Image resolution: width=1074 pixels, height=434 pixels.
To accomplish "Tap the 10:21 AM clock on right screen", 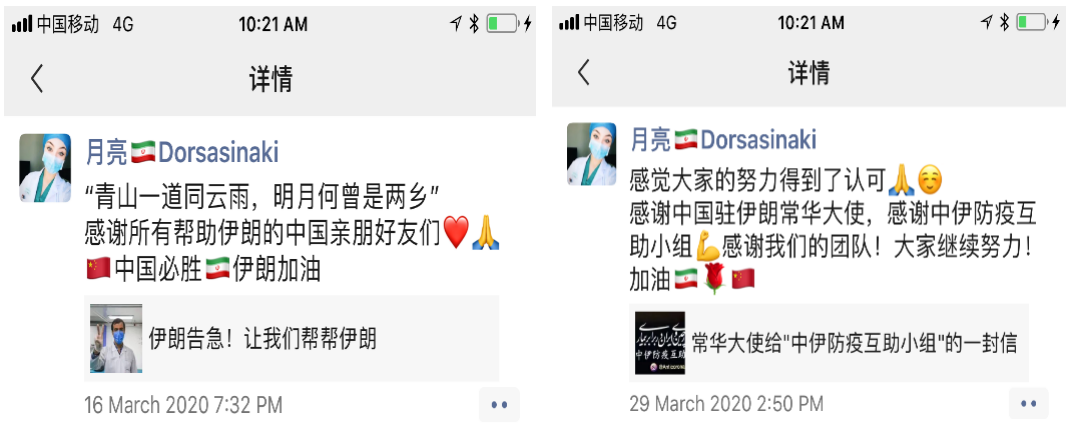I will [812, 23].
